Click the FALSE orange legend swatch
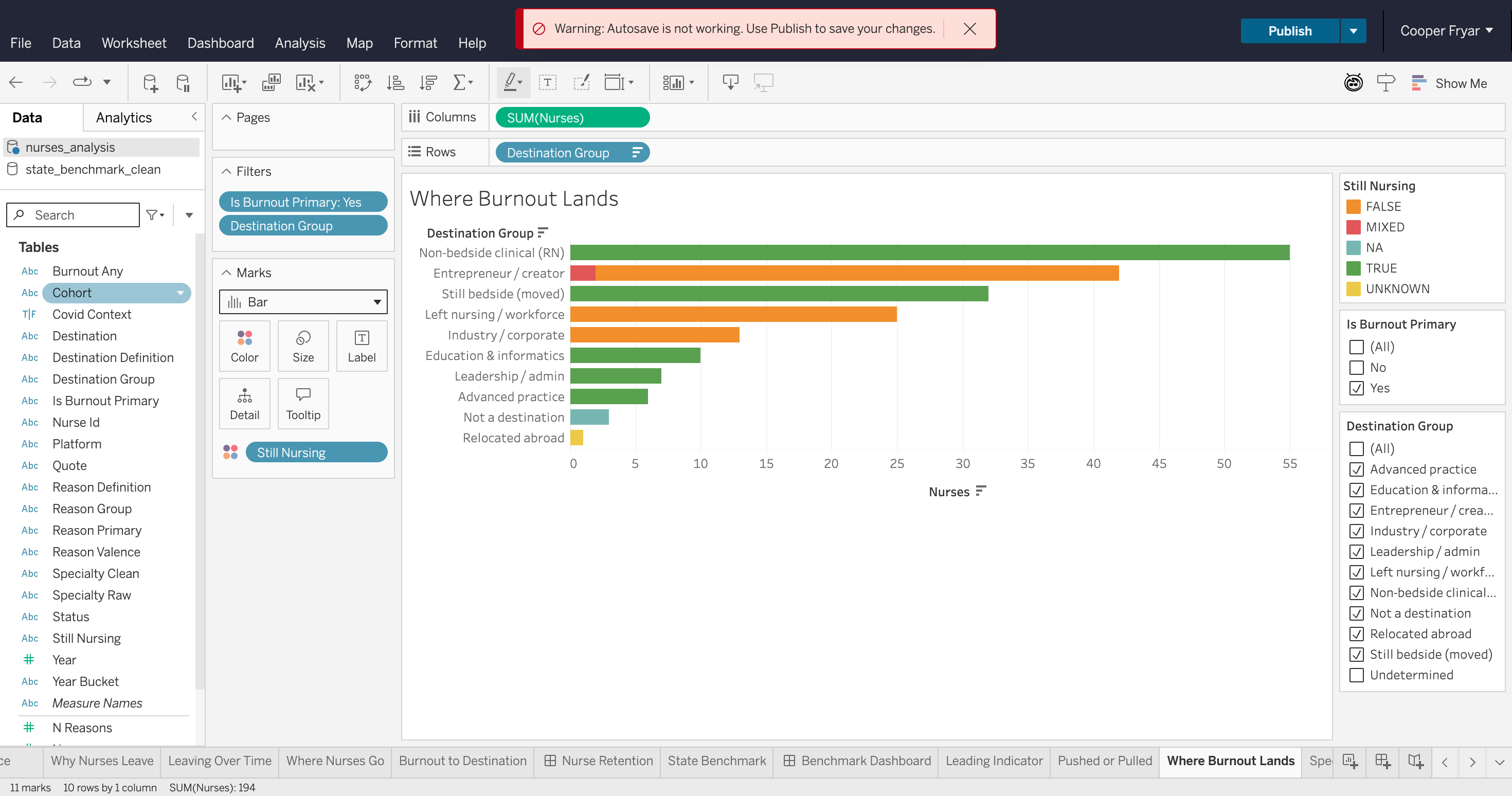 (x=1353, y=207)
